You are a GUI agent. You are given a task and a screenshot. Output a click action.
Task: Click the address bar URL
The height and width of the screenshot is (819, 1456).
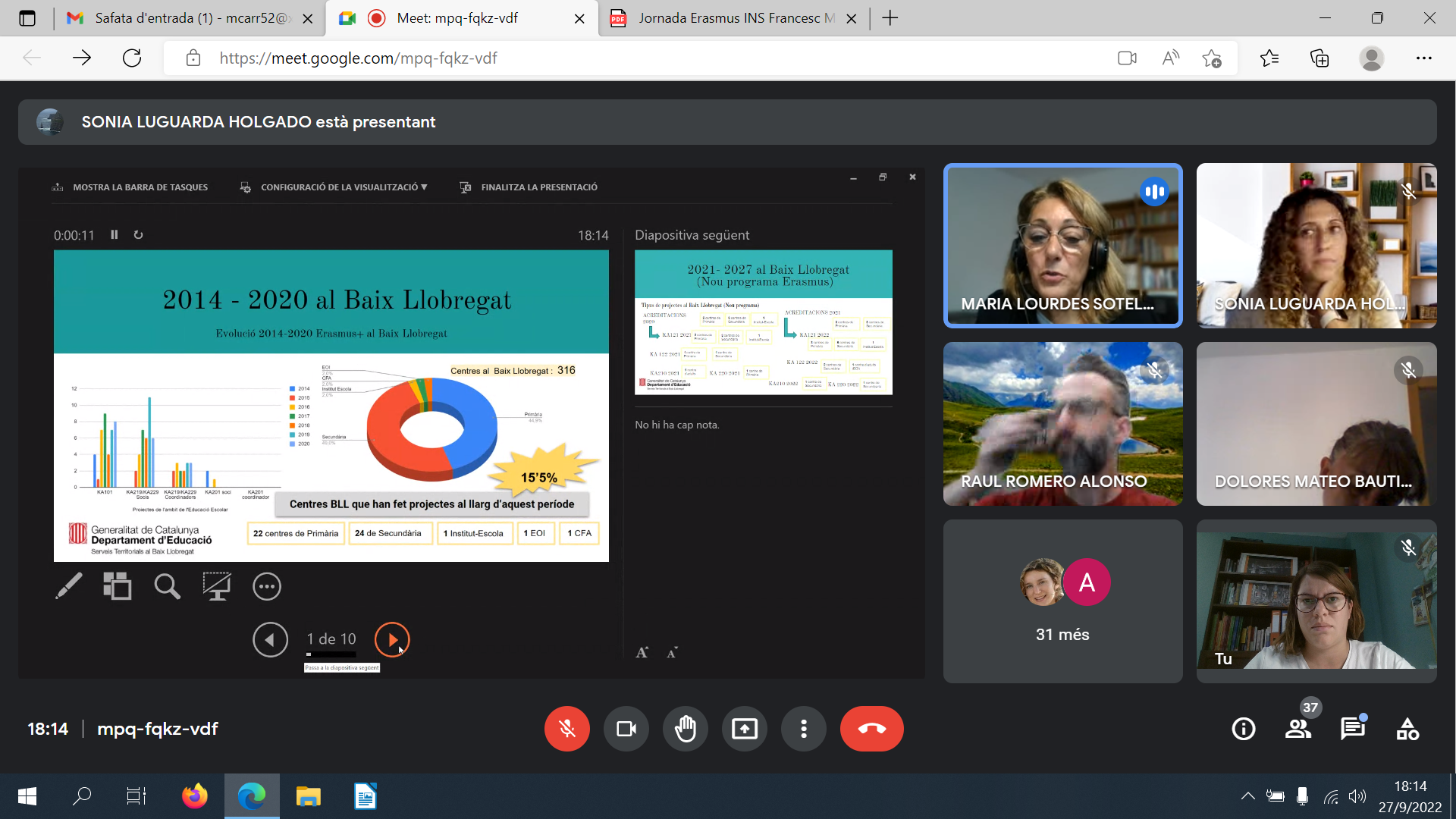click(358, 58)
